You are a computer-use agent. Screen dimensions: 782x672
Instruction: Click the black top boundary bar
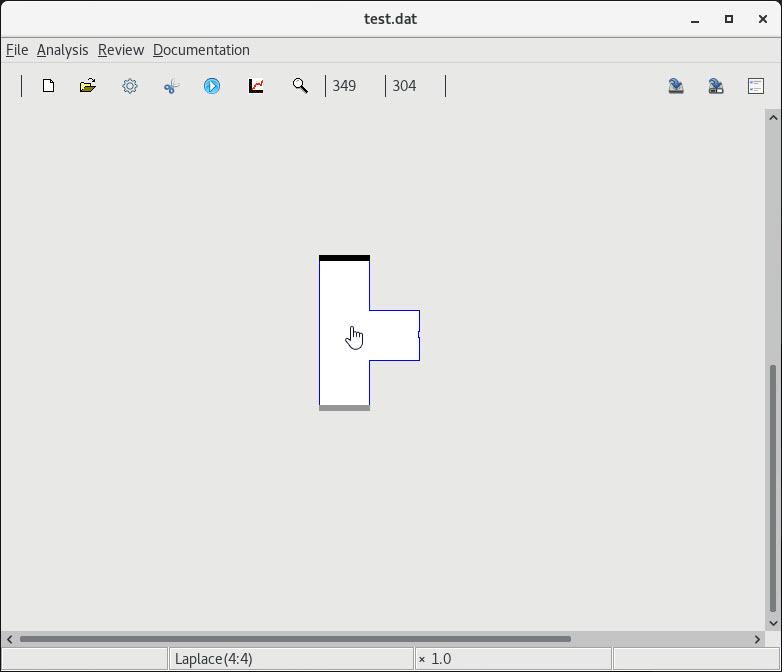click(x=344, y=258)
